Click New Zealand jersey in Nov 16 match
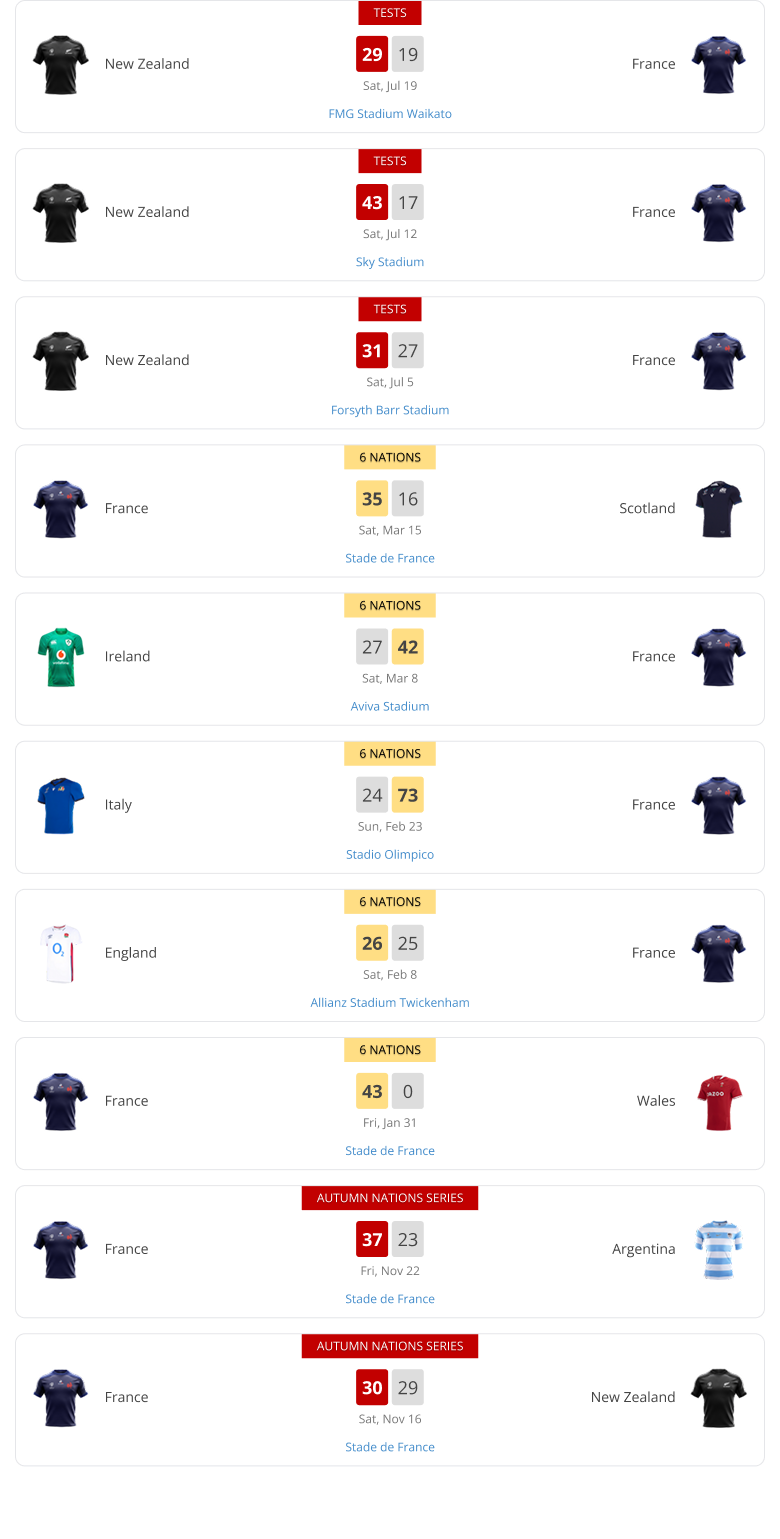 pyautogui.click(x=719, y=1397)
